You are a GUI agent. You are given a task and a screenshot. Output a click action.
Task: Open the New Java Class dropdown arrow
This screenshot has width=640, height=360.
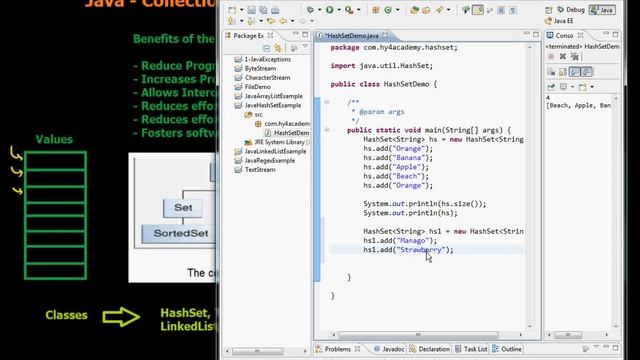397,10
